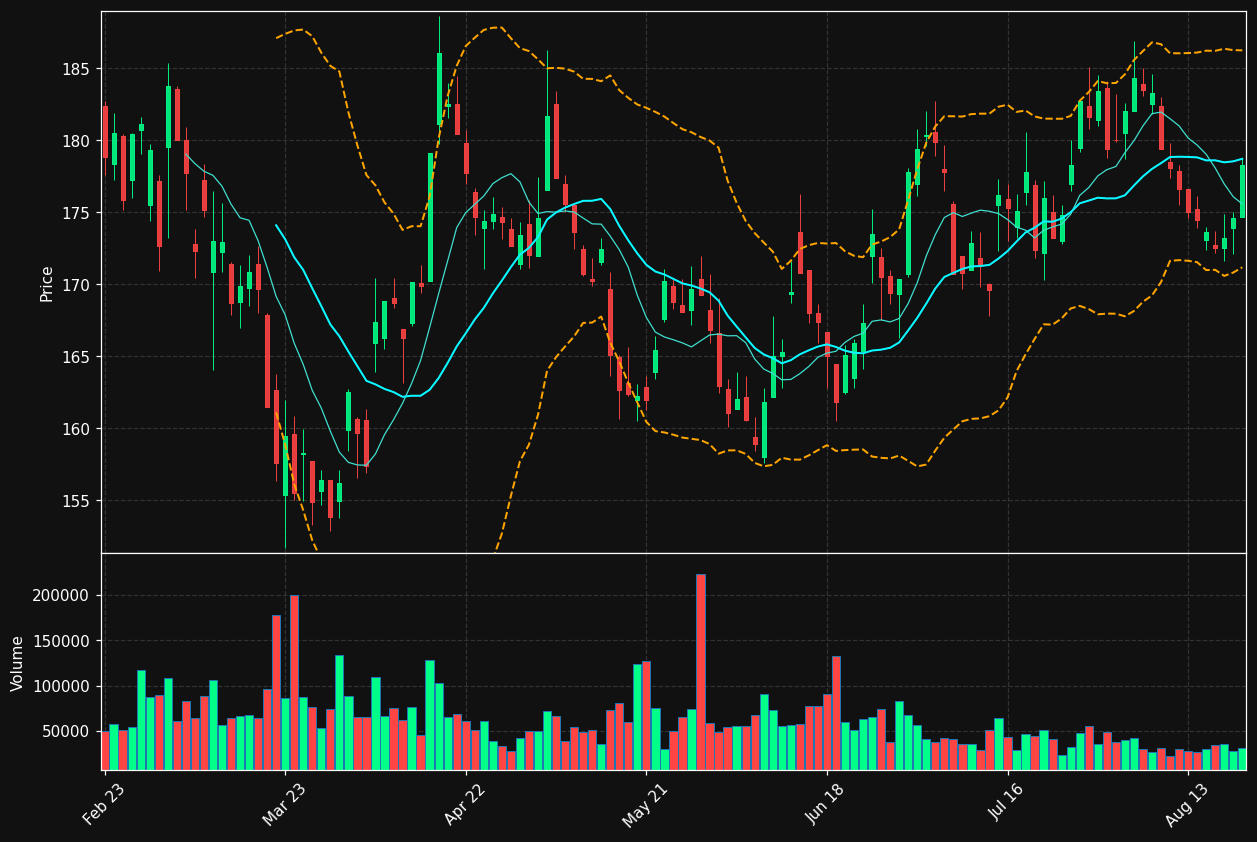This screenshot has width=1257, height=842.
Task: Click the tallest red volume bar
Action: 701,672
